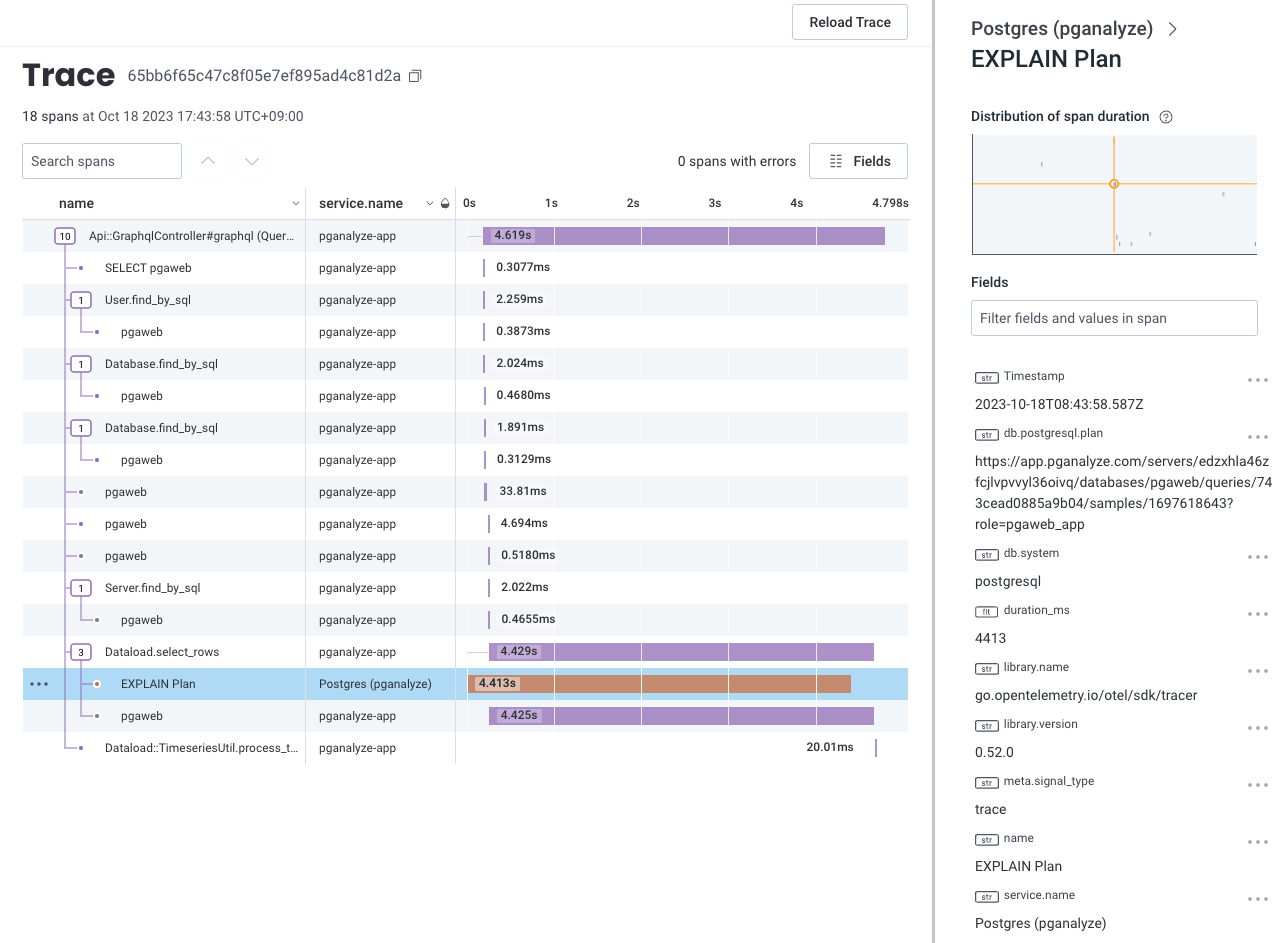Click the library.name value go.opentelemetry.io/otel/sdk/tracer
This screenshot has height=943, width=1281.
pos(1086,695)
